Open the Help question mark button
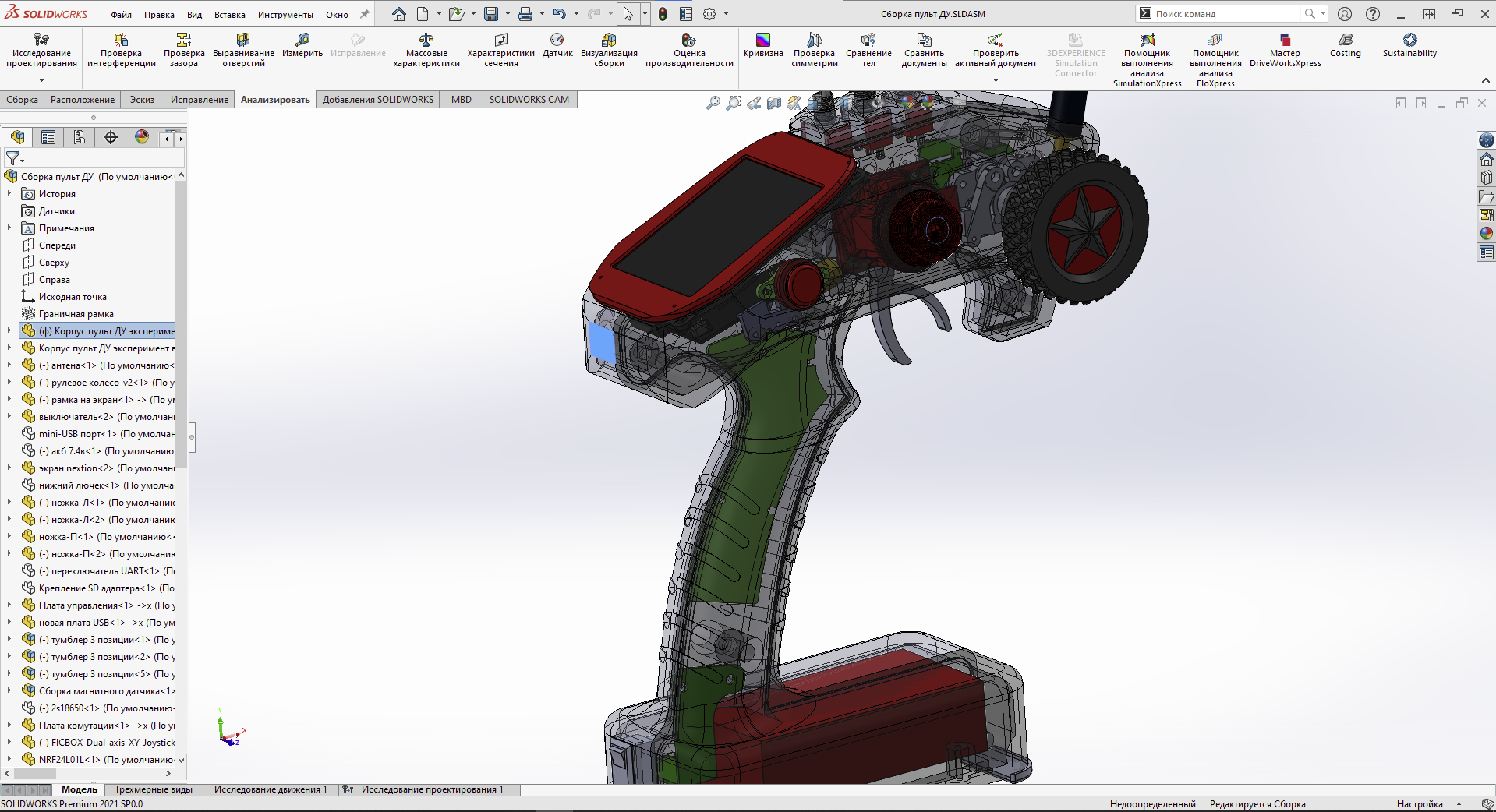The image size is (1496, 812). point(1373,14)
